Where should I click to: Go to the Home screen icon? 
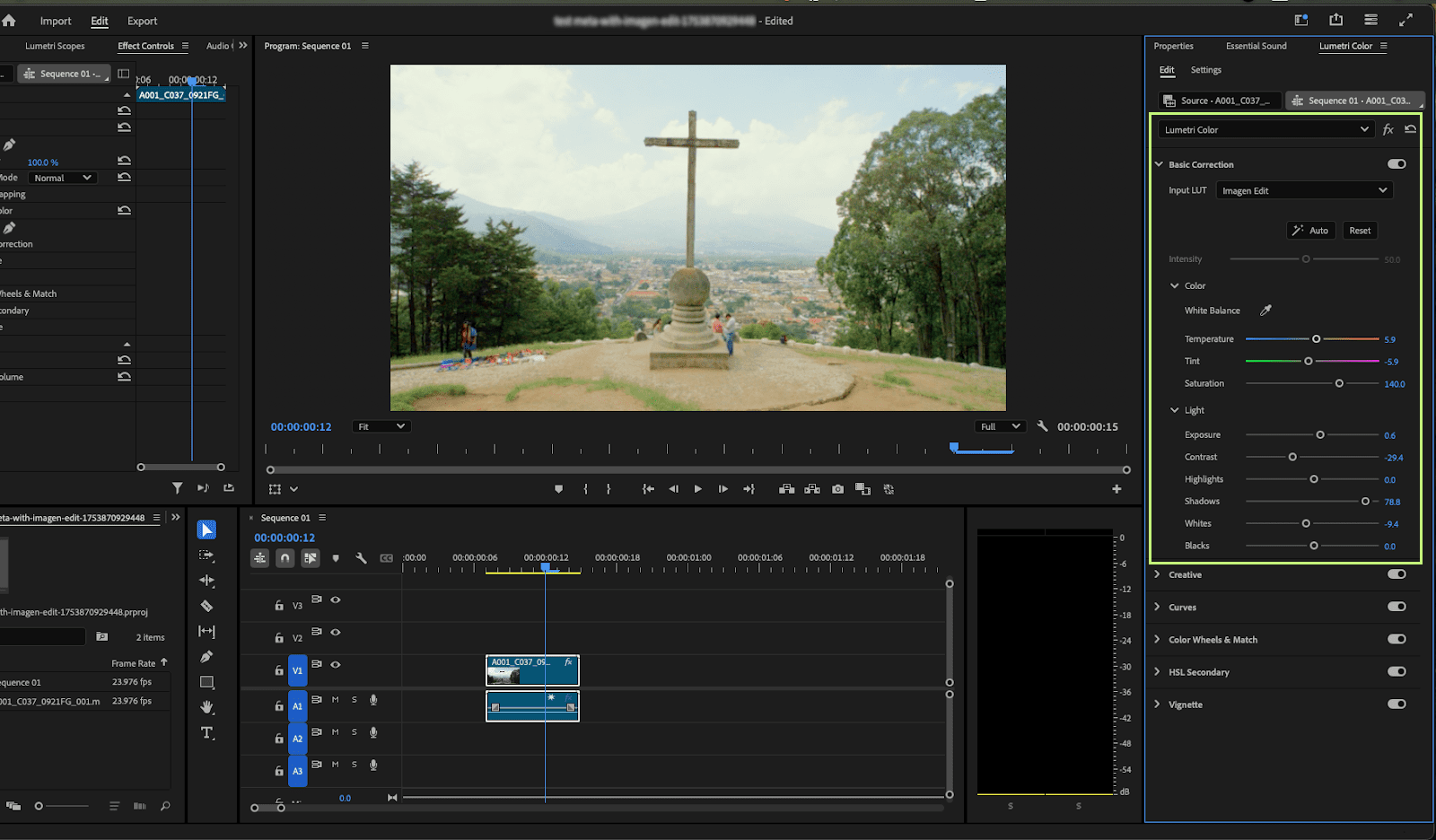[9, 20]
